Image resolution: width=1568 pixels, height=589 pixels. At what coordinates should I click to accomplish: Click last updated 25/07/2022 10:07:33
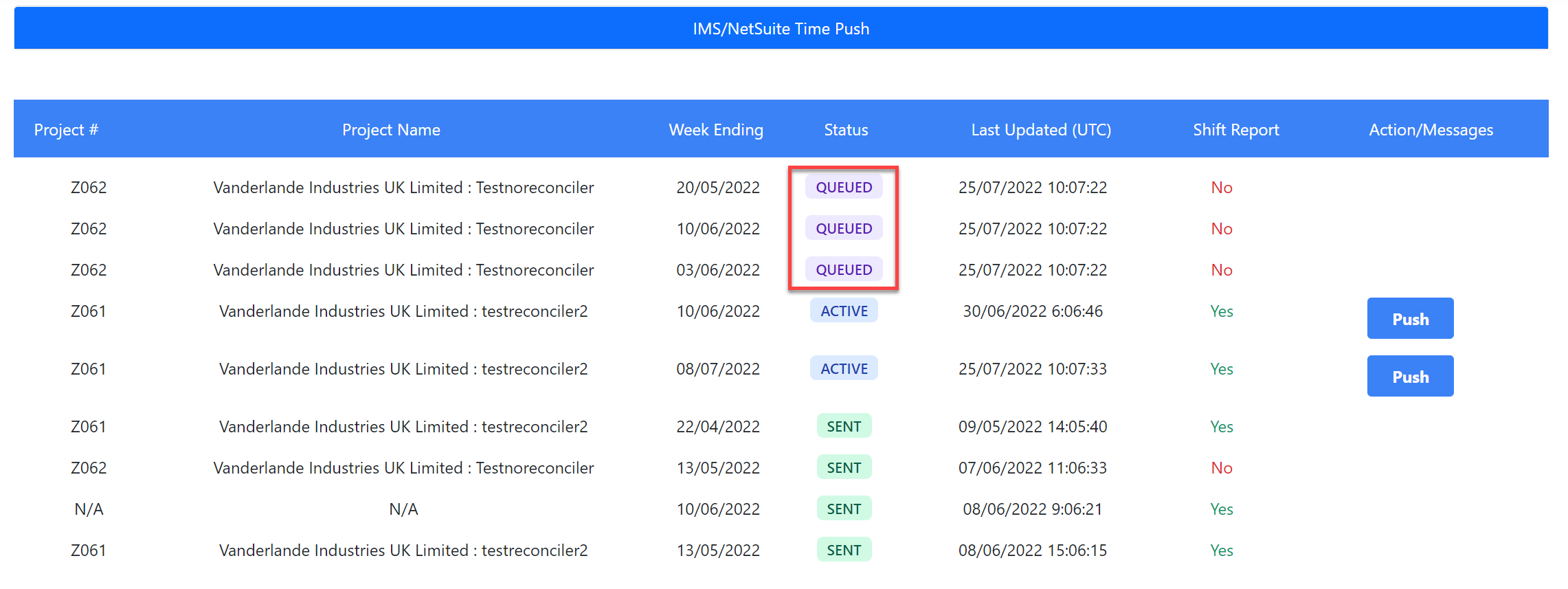(x=1033, y=369)
